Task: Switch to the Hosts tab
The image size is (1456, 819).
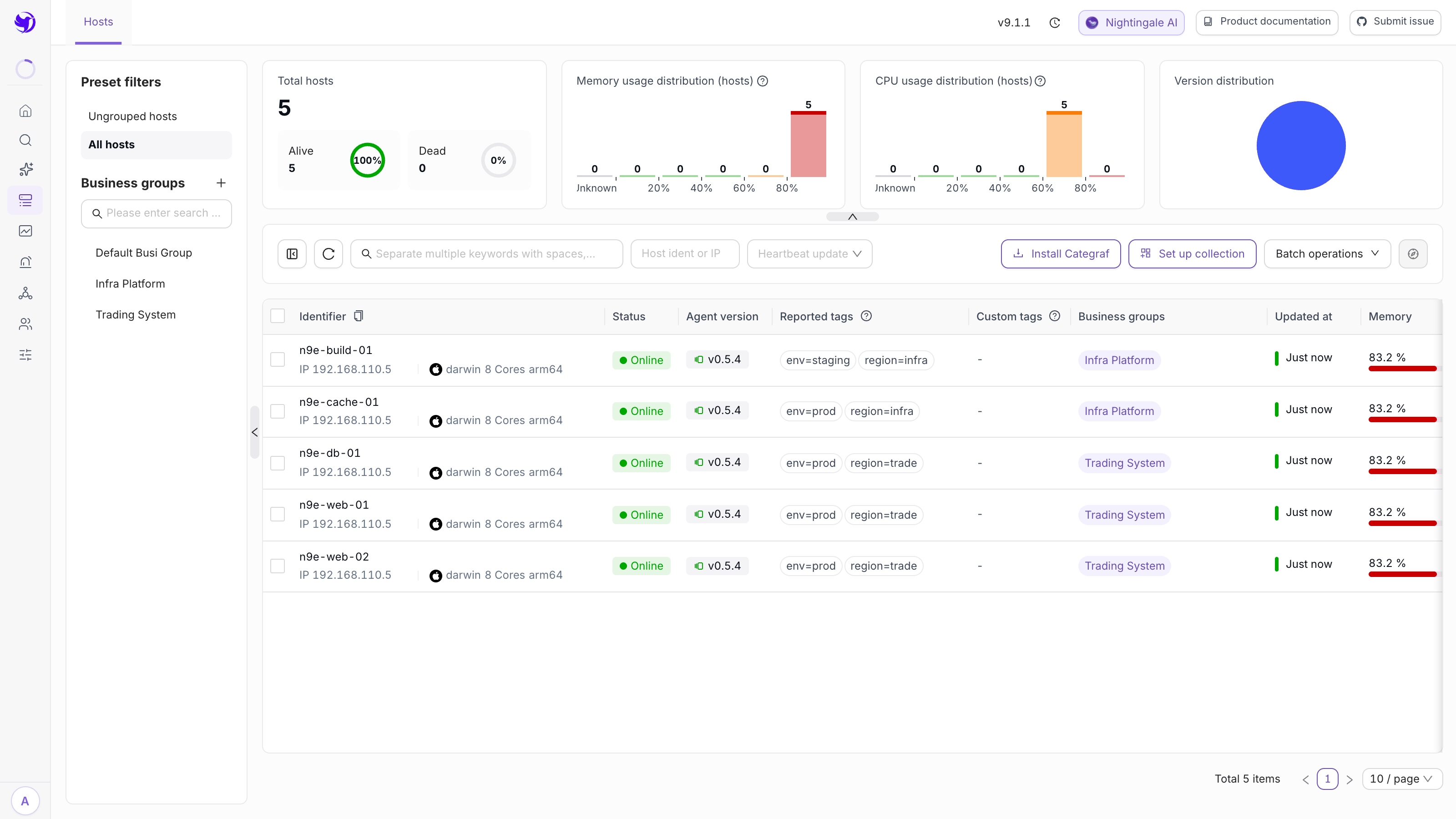Action: (x=98, y=22)
